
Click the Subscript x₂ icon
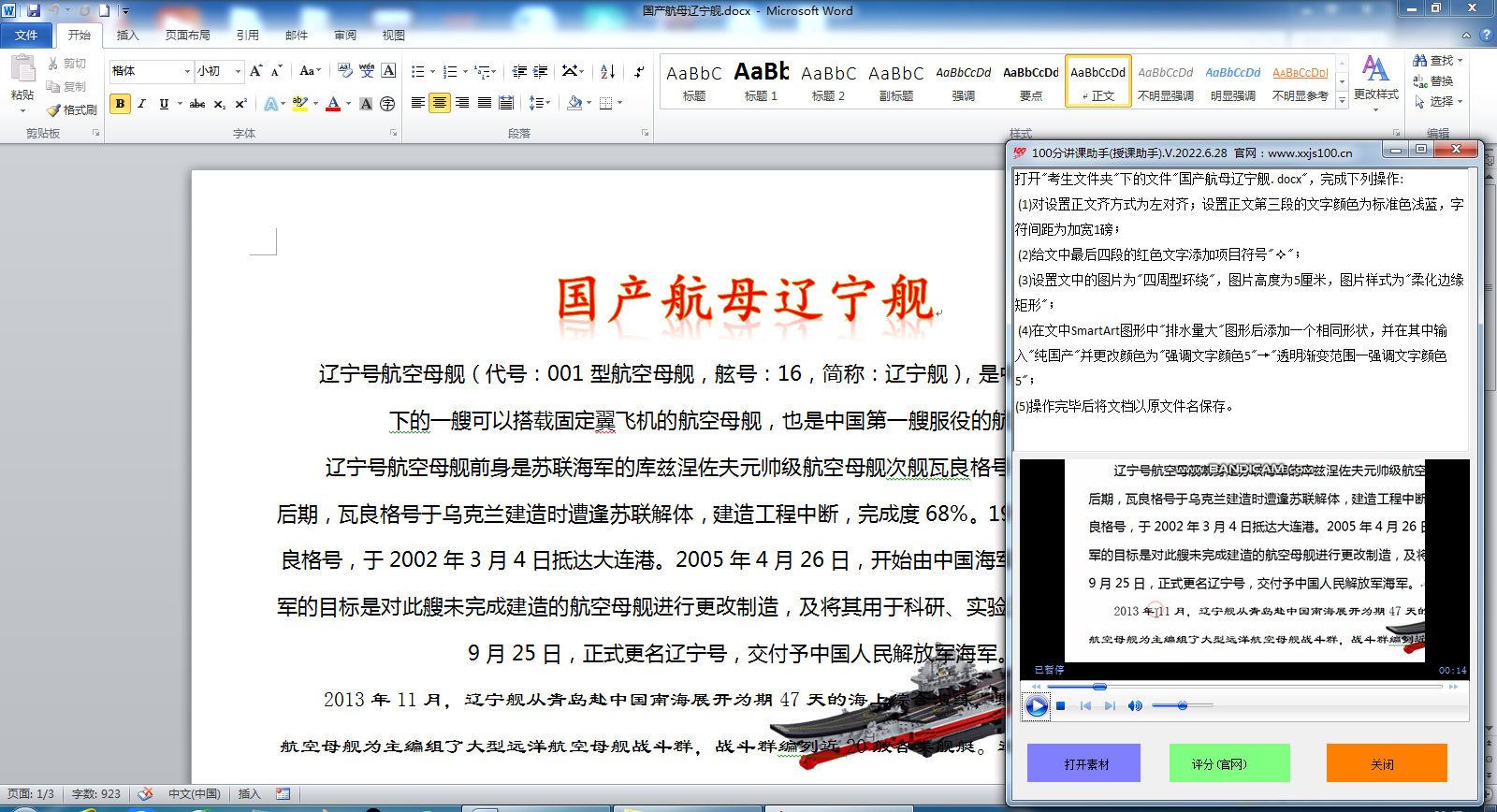tap(219, 104)
